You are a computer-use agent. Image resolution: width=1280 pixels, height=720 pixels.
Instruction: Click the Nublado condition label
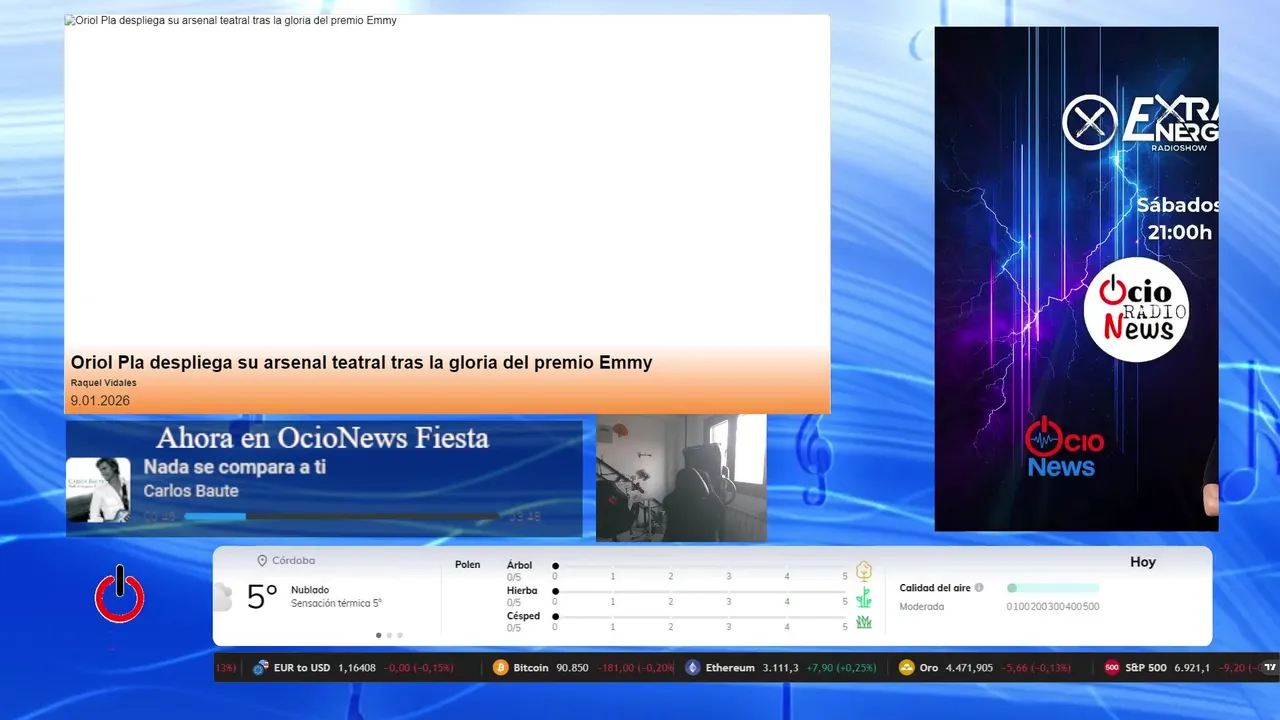[x=310, y=590]
